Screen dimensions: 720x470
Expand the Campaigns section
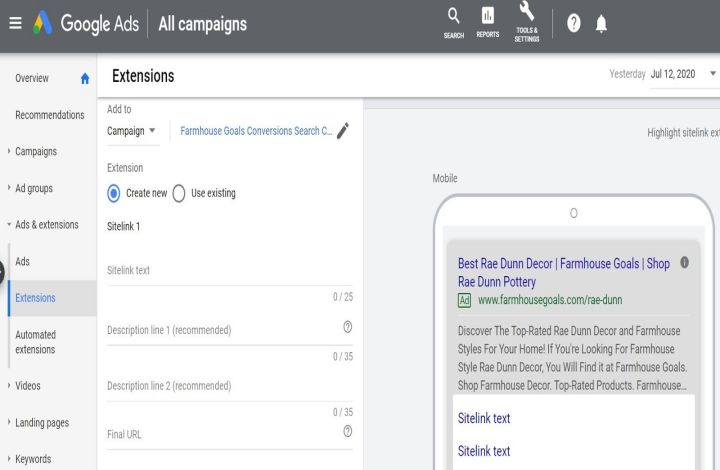tap(9, 151)
